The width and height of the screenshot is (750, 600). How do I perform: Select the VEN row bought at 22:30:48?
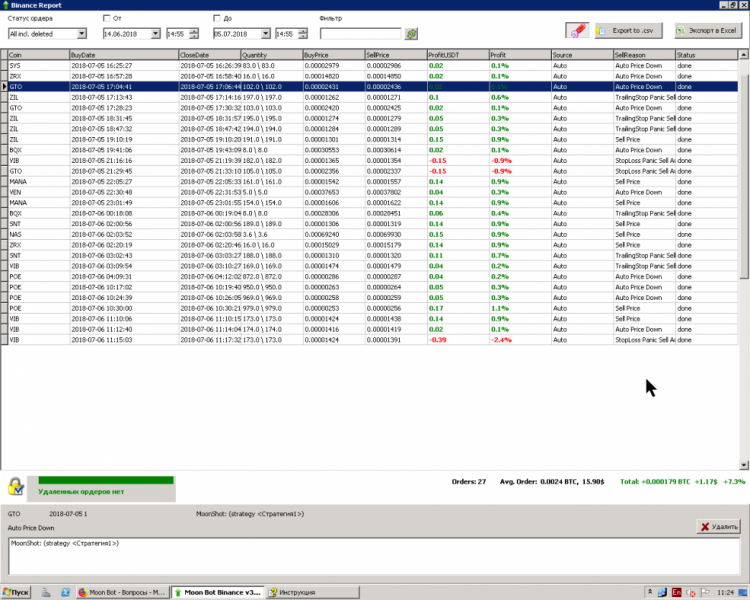pyautogui.click(x=373, y=192)
